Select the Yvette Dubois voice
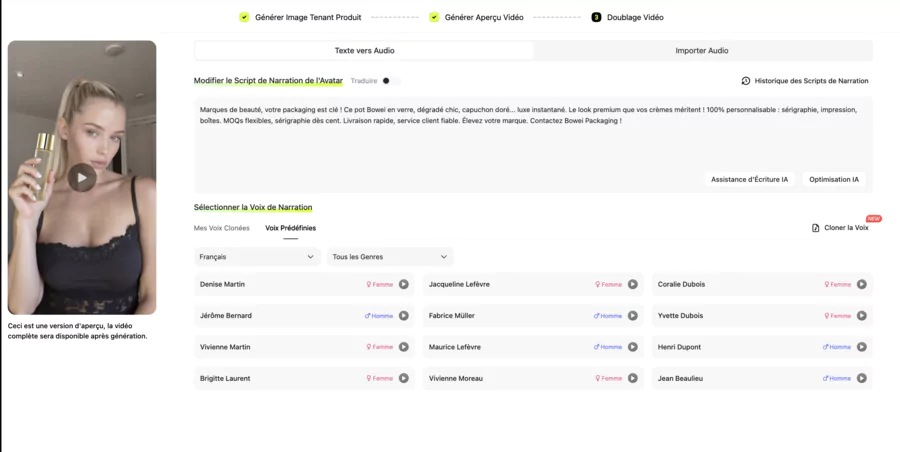This screenshot has height=452, width=900. click(x=762, y=315)
